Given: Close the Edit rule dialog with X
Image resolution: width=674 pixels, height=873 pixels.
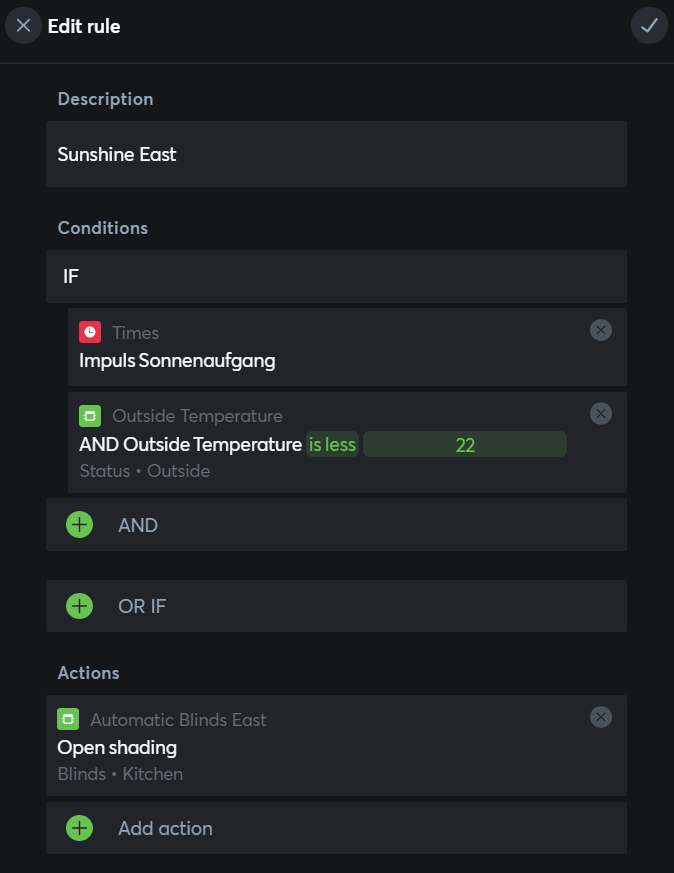Looking at the screenshot, I should 23,26.
